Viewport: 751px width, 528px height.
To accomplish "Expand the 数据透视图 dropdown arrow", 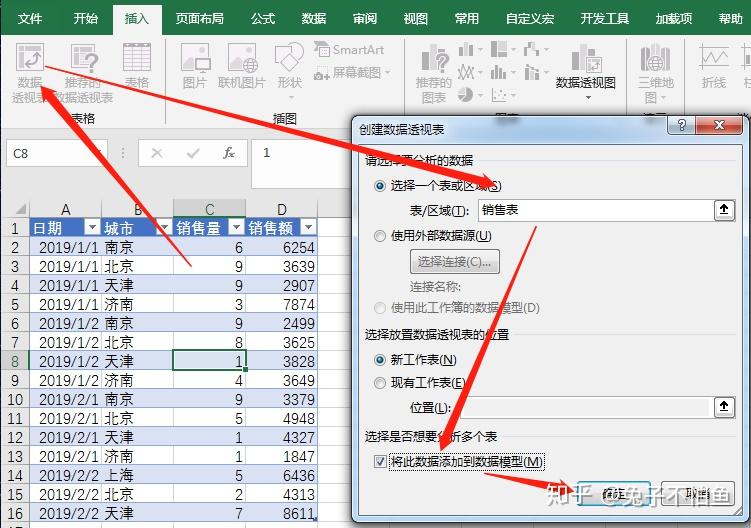I will coord(588,98).
